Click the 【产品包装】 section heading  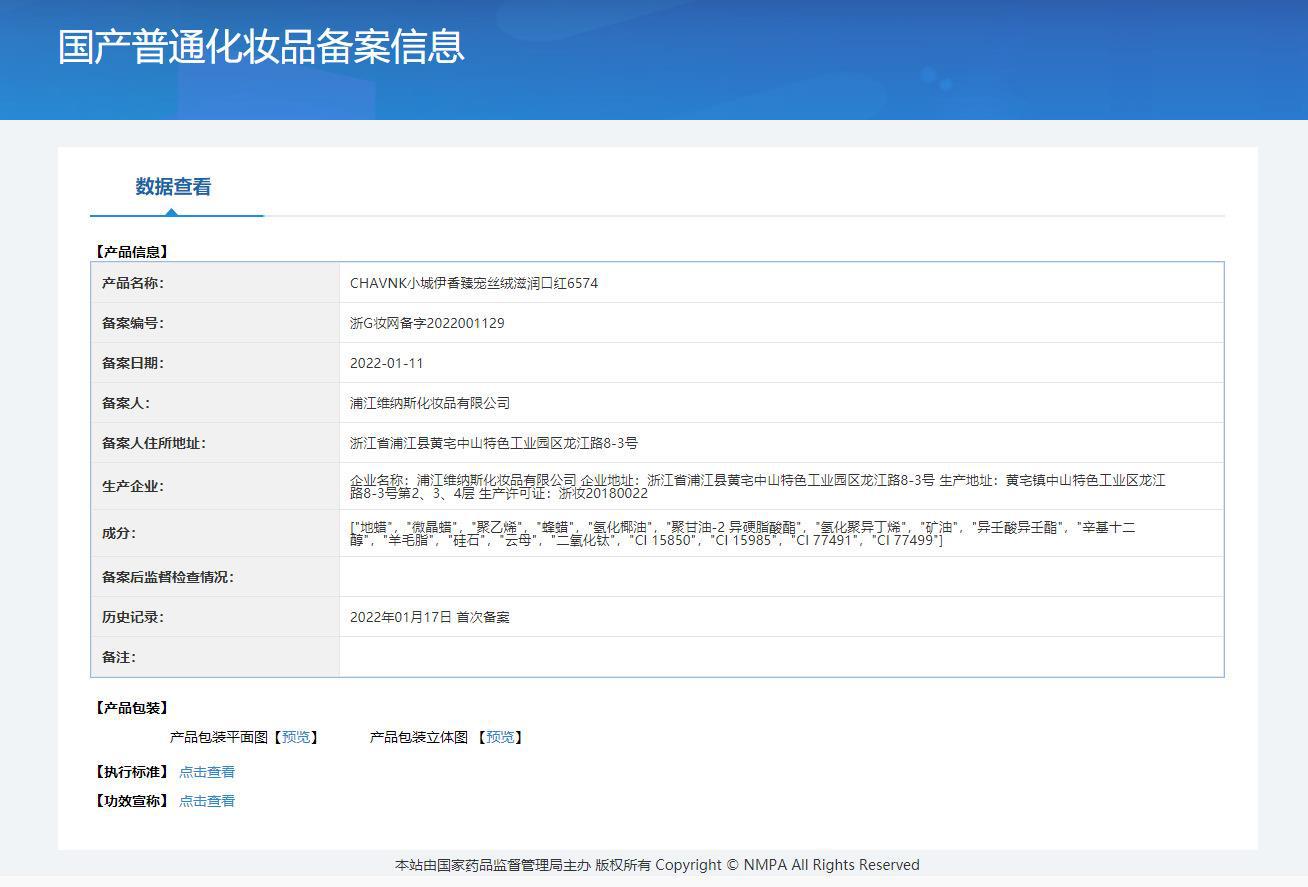131,708
